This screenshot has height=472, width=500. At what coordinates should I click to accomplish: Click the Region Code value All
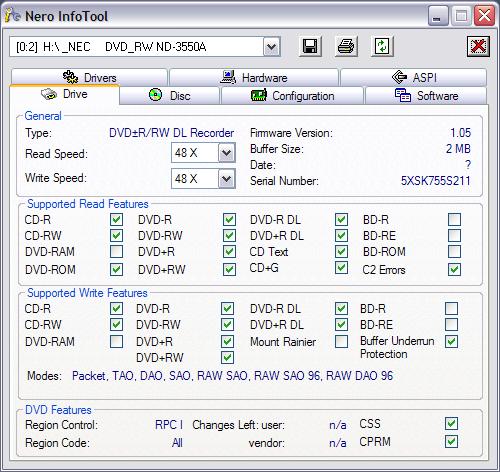coord(177,443)
